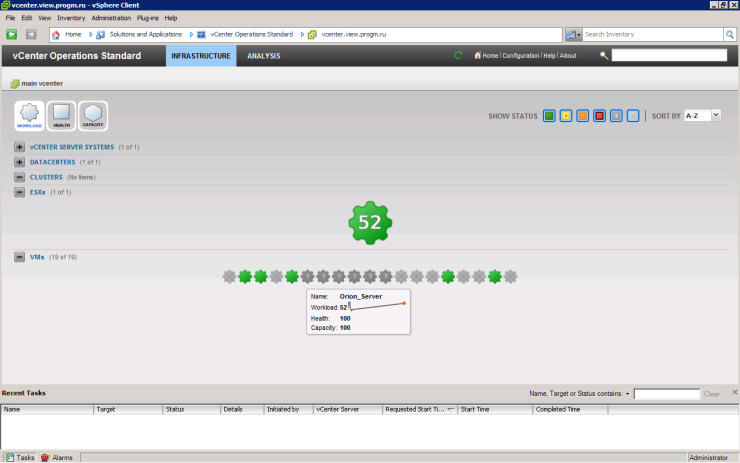The height and width of the screenshot is (463, 740).
Task: Click the Help link in the header
Action: pos(549,56)
